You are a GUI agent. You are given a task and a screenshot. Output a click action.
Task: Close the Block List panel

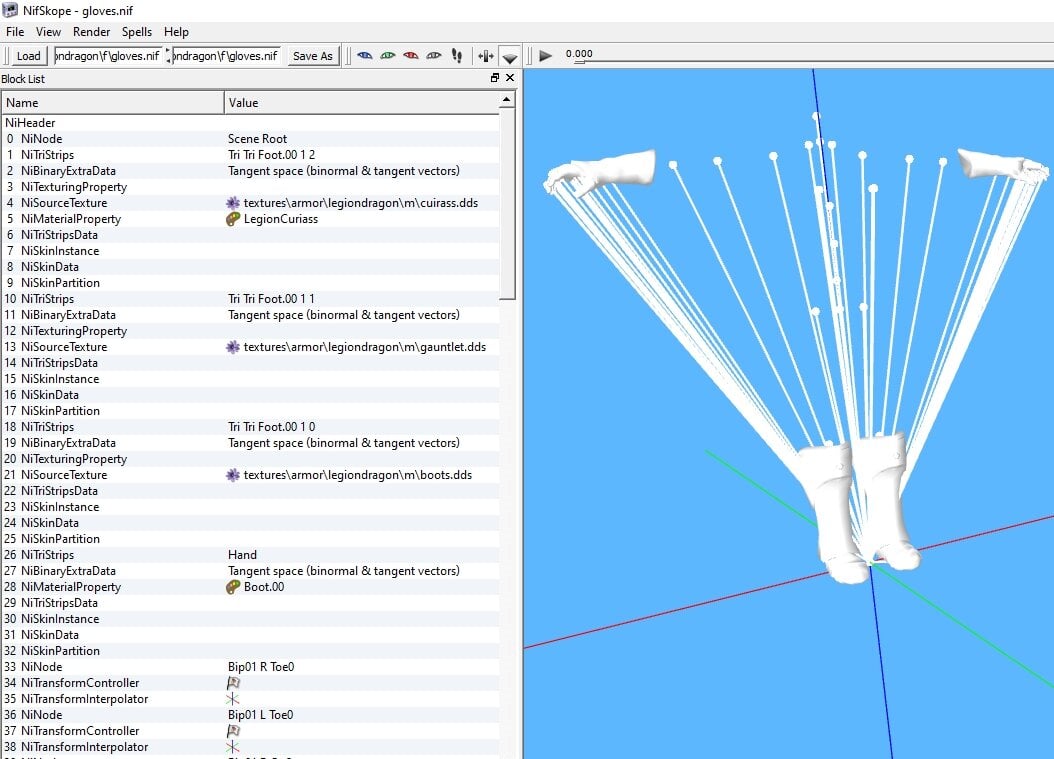510,78
